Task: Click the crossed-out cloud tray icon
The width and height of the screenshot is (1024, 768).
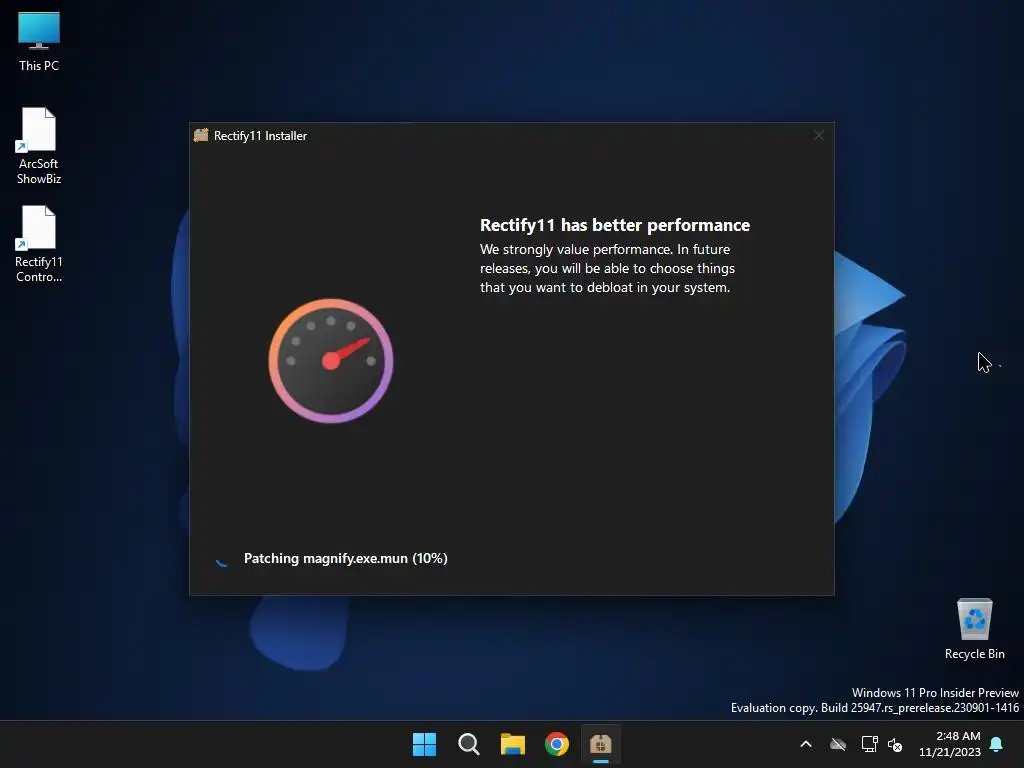Action: coord(838,744)
